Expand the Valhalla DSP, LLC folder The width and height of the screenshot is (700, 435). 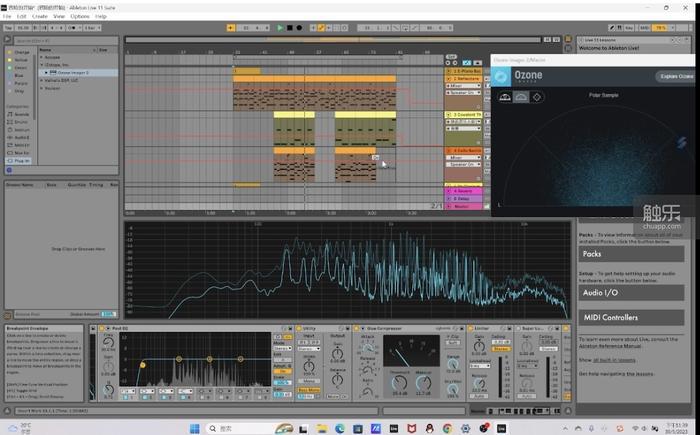point(42,79)
